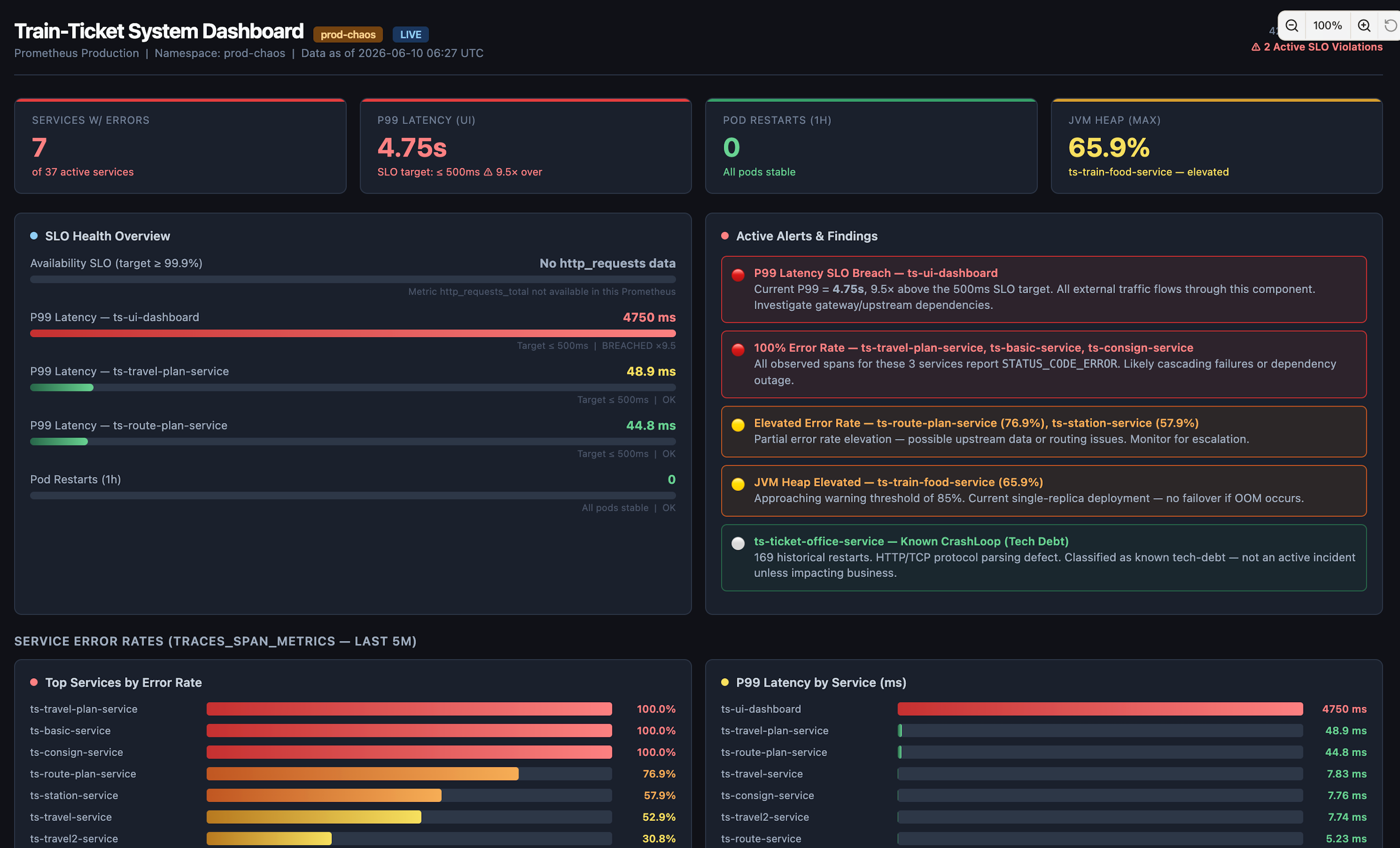Screen dimensions: 1400x848
Task: Open the P99 Latency (UI) card
Action: click(526, 146)
